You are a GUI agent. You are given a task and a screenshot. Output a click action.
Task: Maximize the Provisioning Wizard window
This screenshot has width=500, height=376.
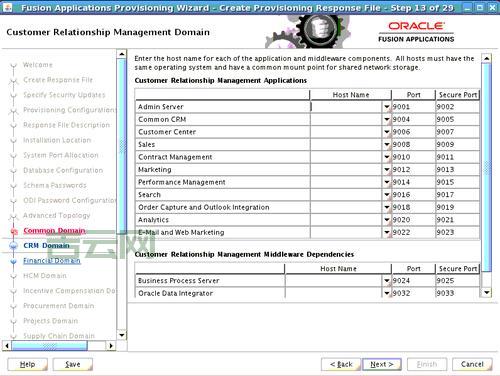pos(480,7)
